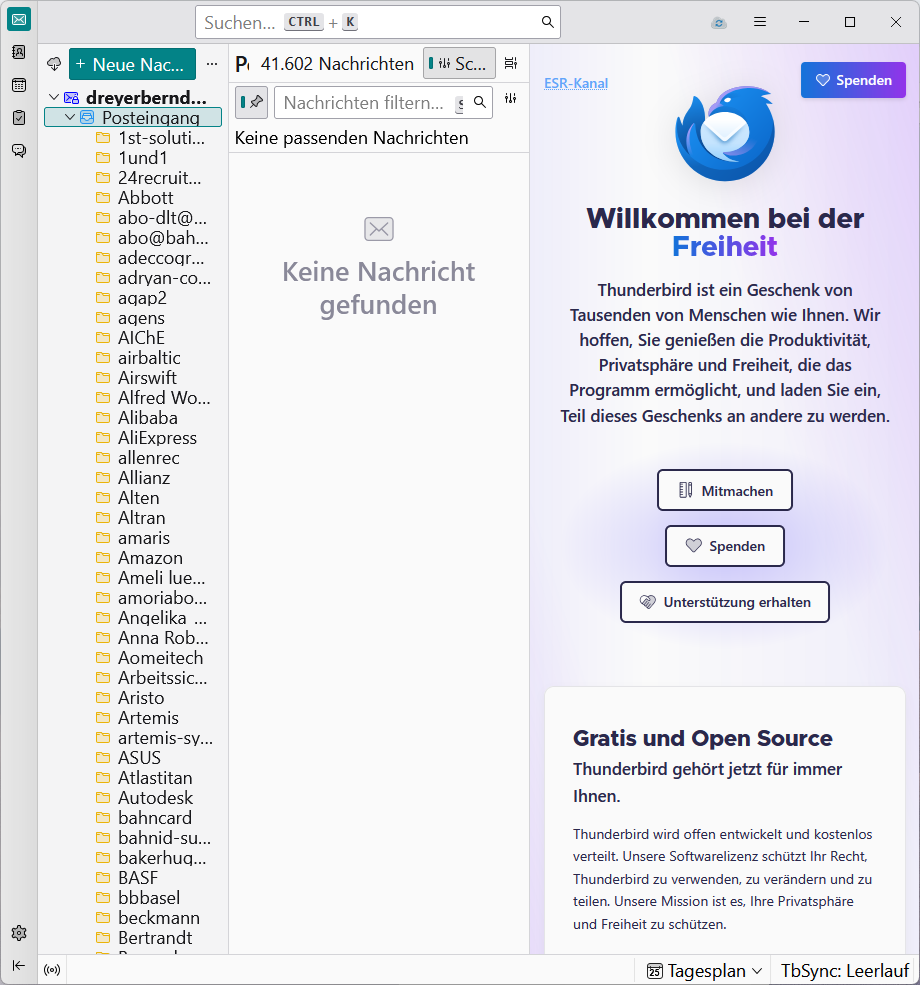Open the Calendar space

[19, 85]
